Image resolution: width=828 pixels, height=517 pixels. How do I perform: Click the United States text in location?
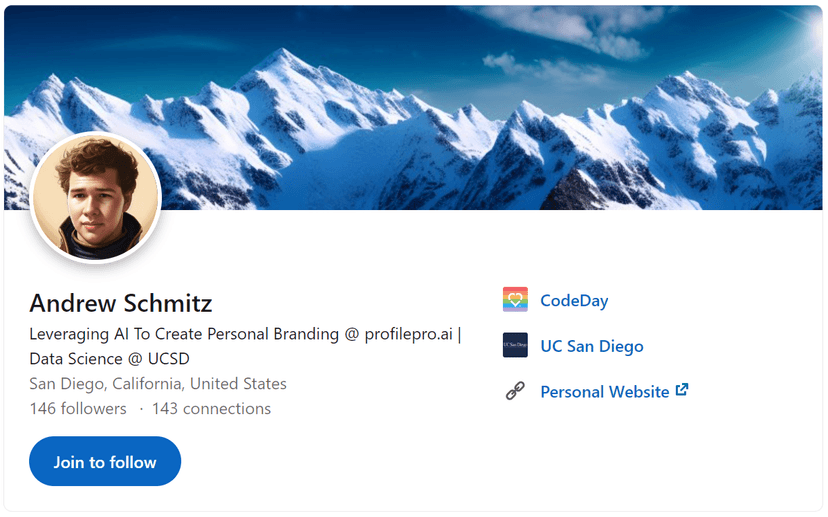coord(238,384)
